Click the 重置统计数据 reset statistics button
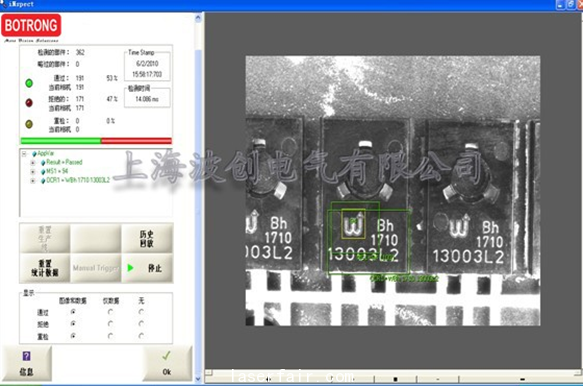Image resolution: width=584 pixels, height=386 pixels. tap(45, 268)
